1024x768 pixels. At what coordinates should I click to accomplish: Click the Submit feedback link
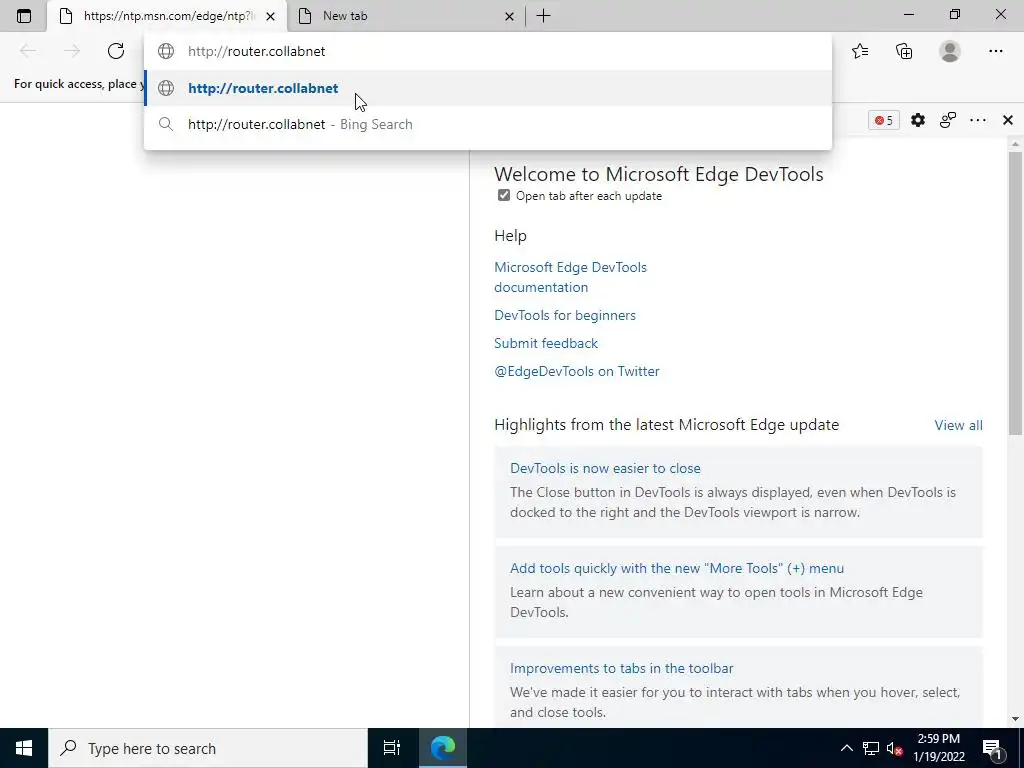pos(546,343)
